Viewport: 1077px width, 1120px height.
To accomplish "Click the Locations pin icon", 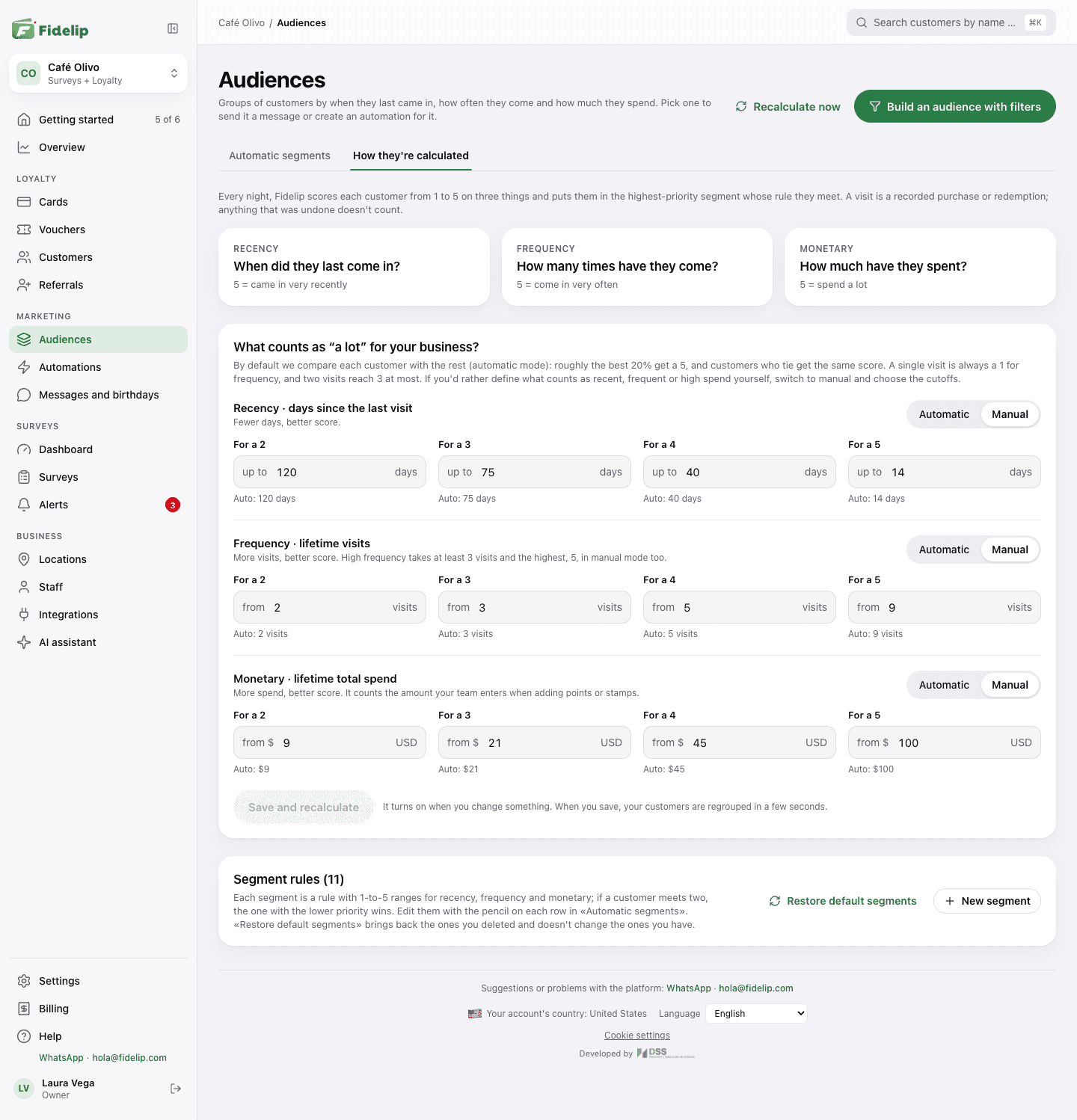I will click(x=24, y=559).
